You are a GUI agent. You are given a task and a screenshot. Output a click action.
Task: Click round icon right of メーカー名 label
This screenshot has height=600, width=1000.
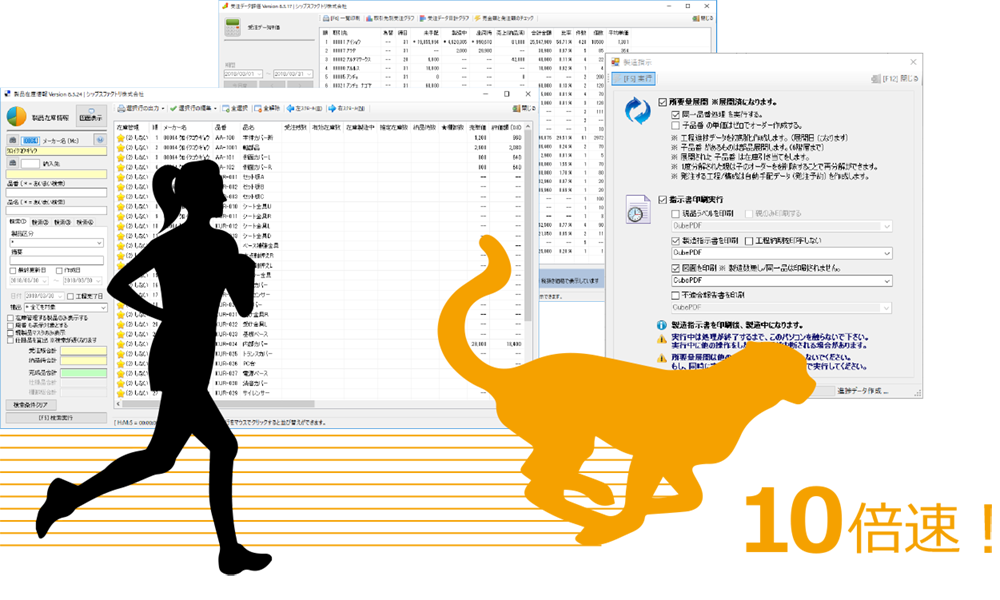click(99, 140)
